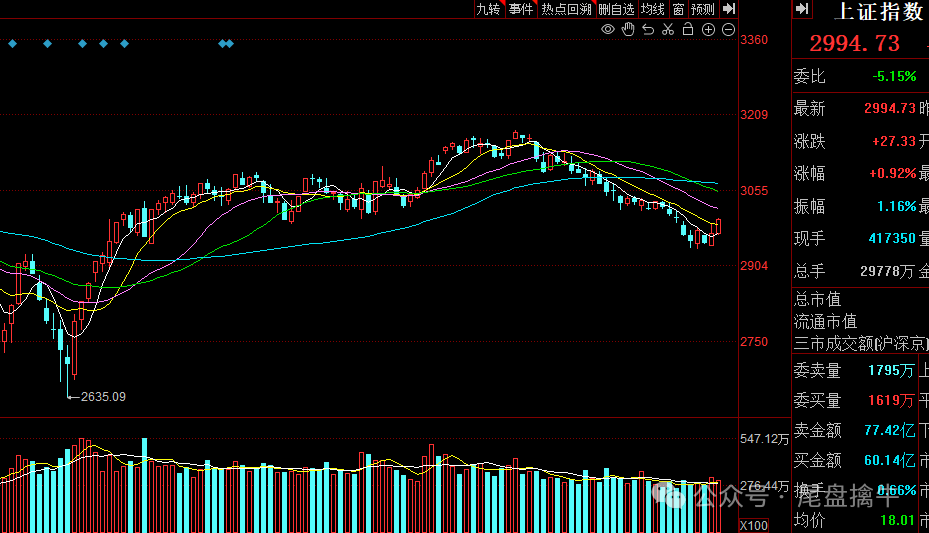Click the 现手 value 417350
The image size is (929, 533).
click(892, 239)
